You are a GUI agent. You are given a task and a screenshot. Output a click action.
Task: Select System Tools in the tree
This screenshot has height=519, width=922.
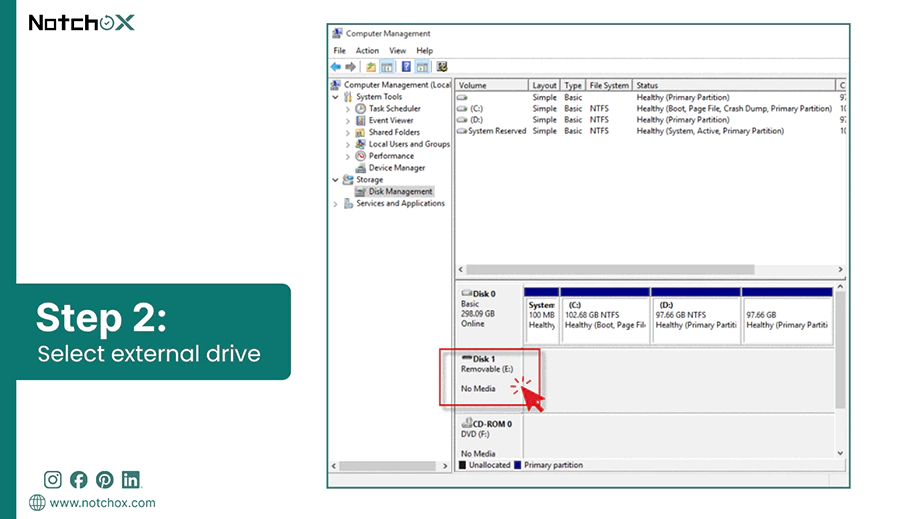379,96
